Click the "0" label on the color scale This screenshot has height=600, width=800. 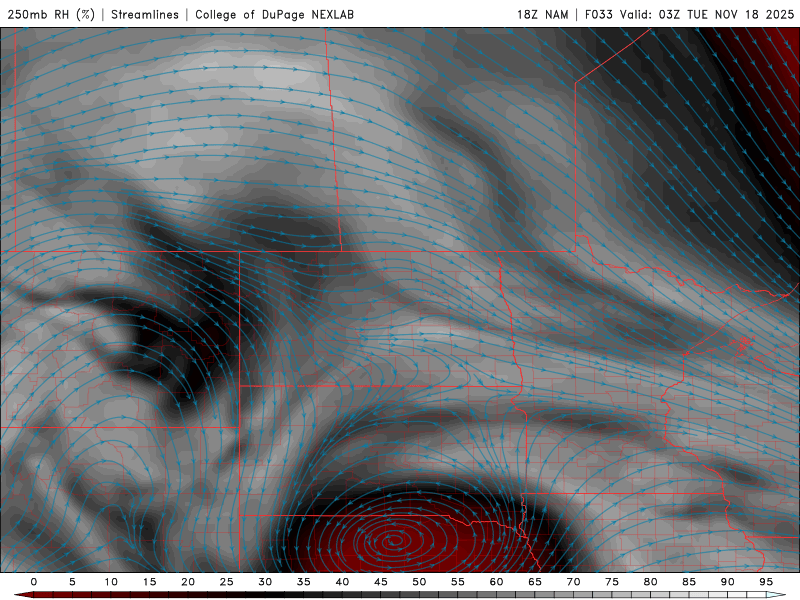[x=34, y=582]
